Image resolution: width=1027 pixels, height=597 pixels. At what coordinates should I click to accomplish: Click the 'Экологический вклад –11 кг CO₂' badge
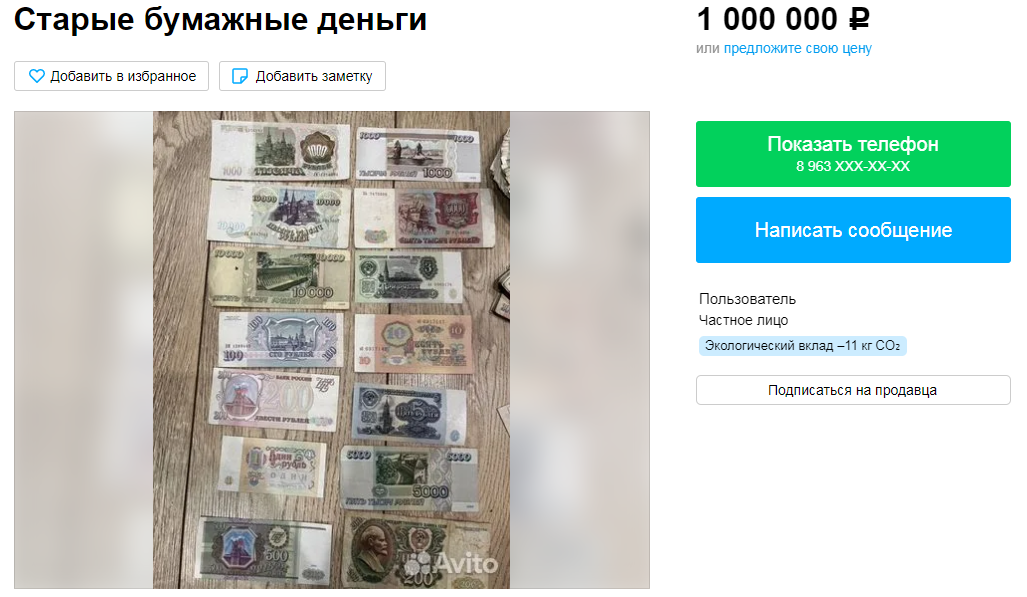(802, 345)
